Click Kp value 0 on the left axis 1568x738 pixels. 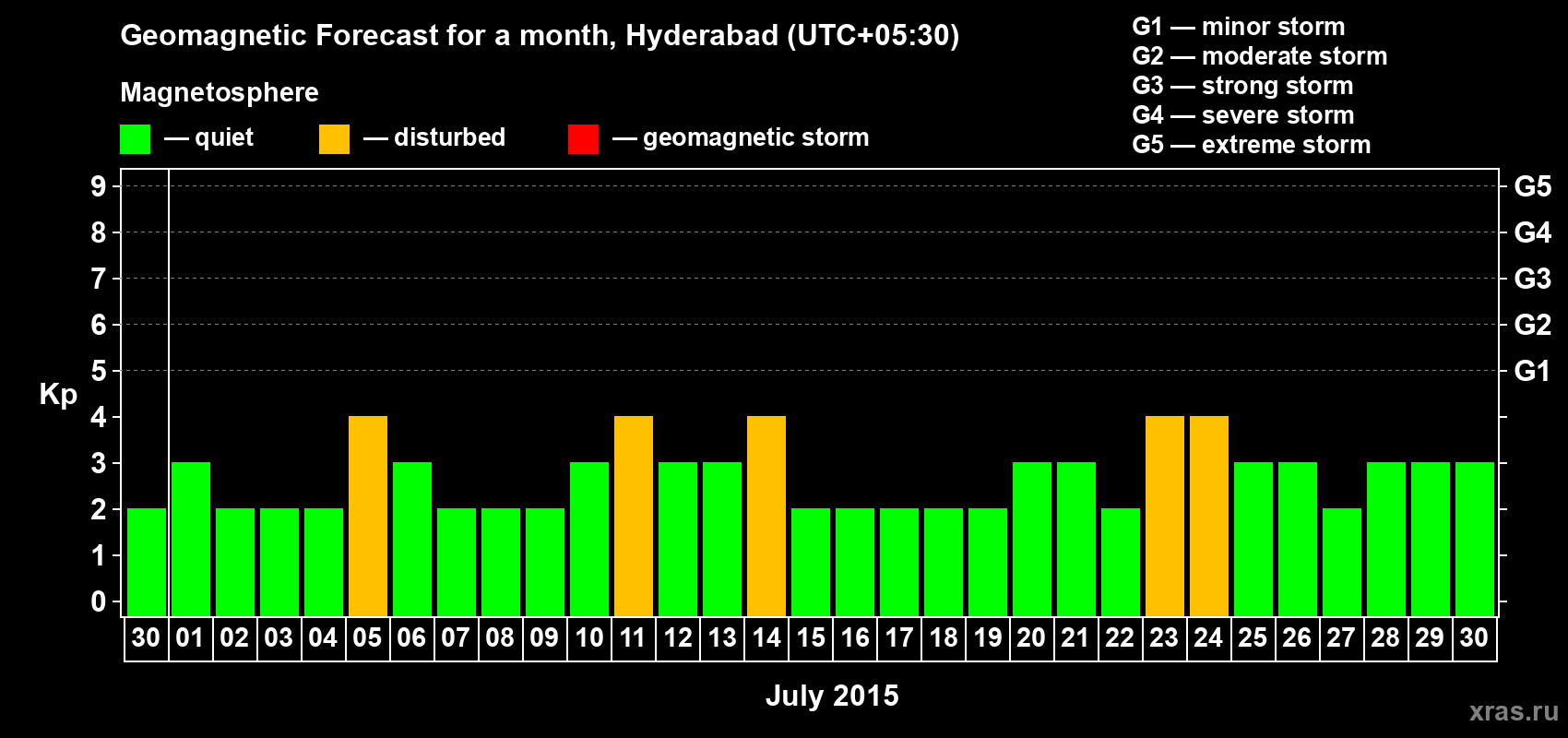[99, 602]
